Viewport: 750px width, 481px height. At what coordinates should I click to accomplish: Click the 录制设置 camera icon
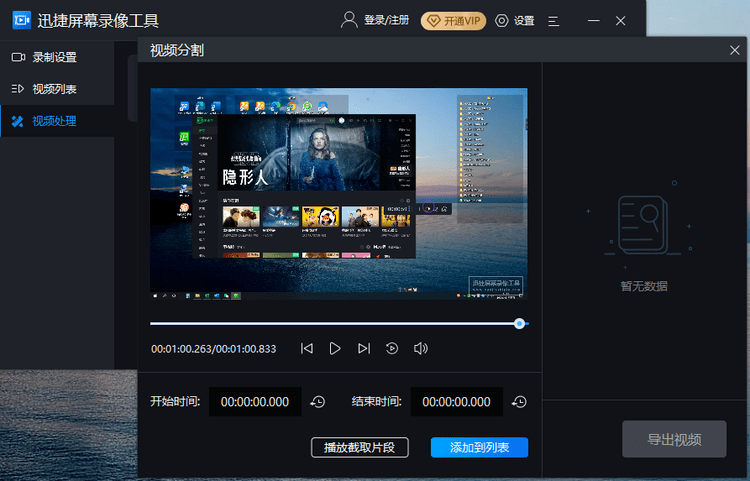18,57
